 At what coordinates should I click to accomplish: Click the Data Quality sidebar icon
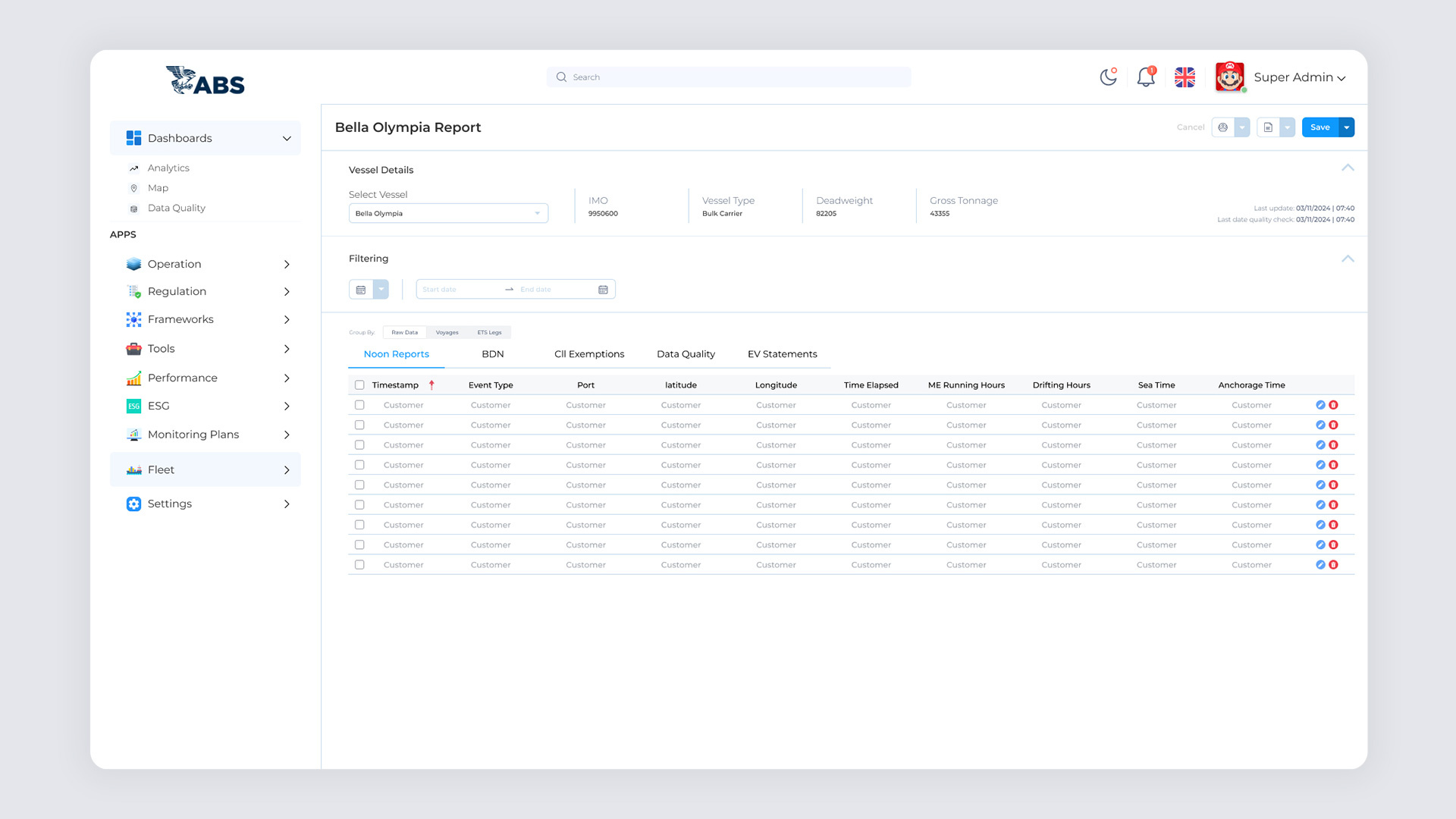[133, 208]
